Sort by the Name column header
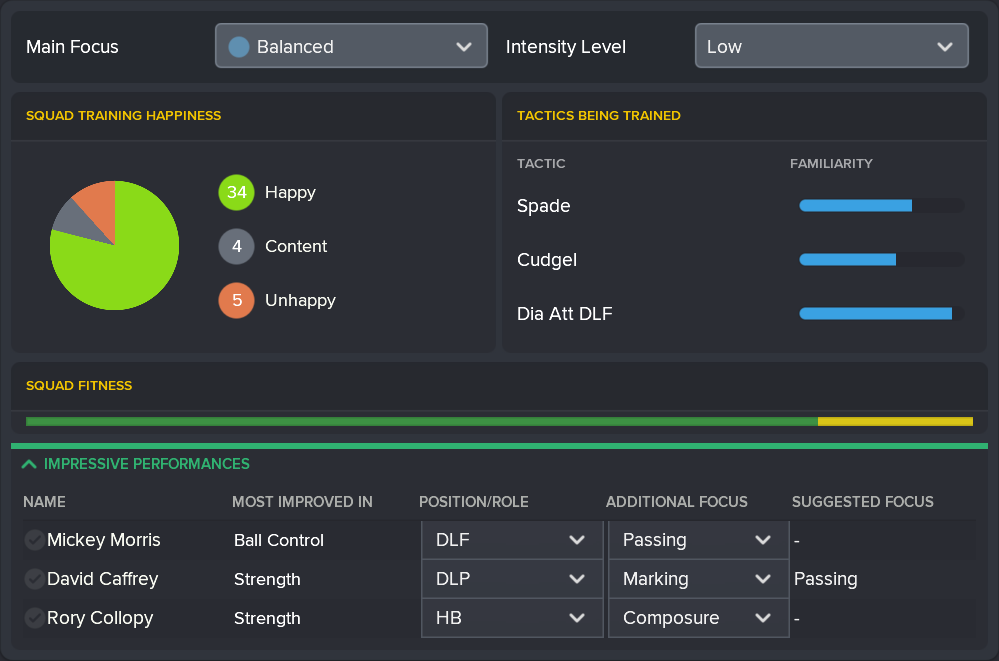This screenshot has width=999, height=661. [x=44, y=502]
